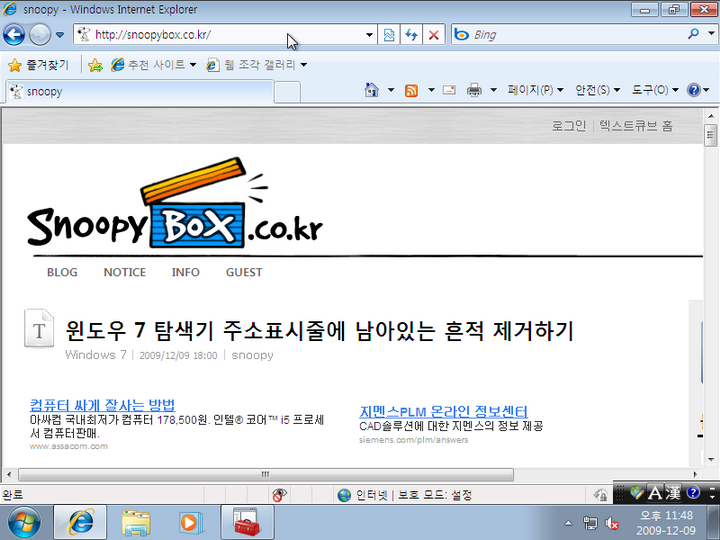720x540 pixels.
Task: Click the siemens.com/plm/answers ad URL
Action: point(413,439)
